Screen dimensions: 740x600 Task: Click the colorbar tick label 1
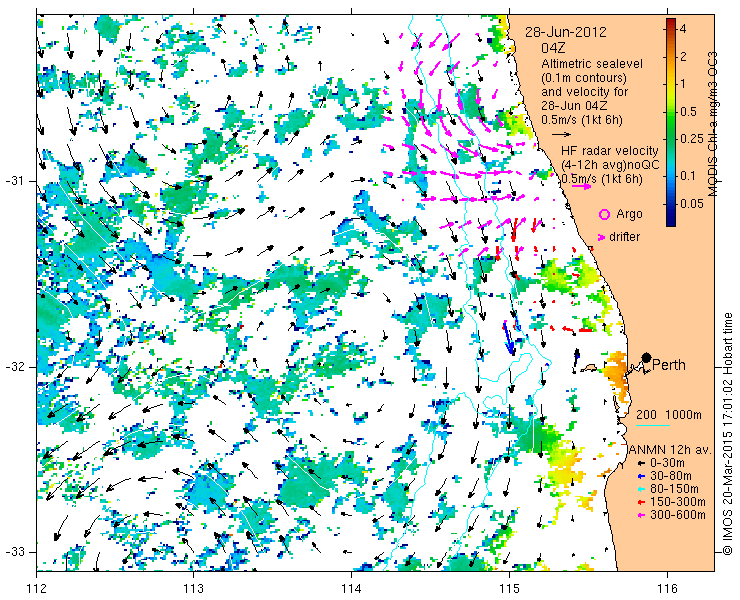click(x=682, y=84)
